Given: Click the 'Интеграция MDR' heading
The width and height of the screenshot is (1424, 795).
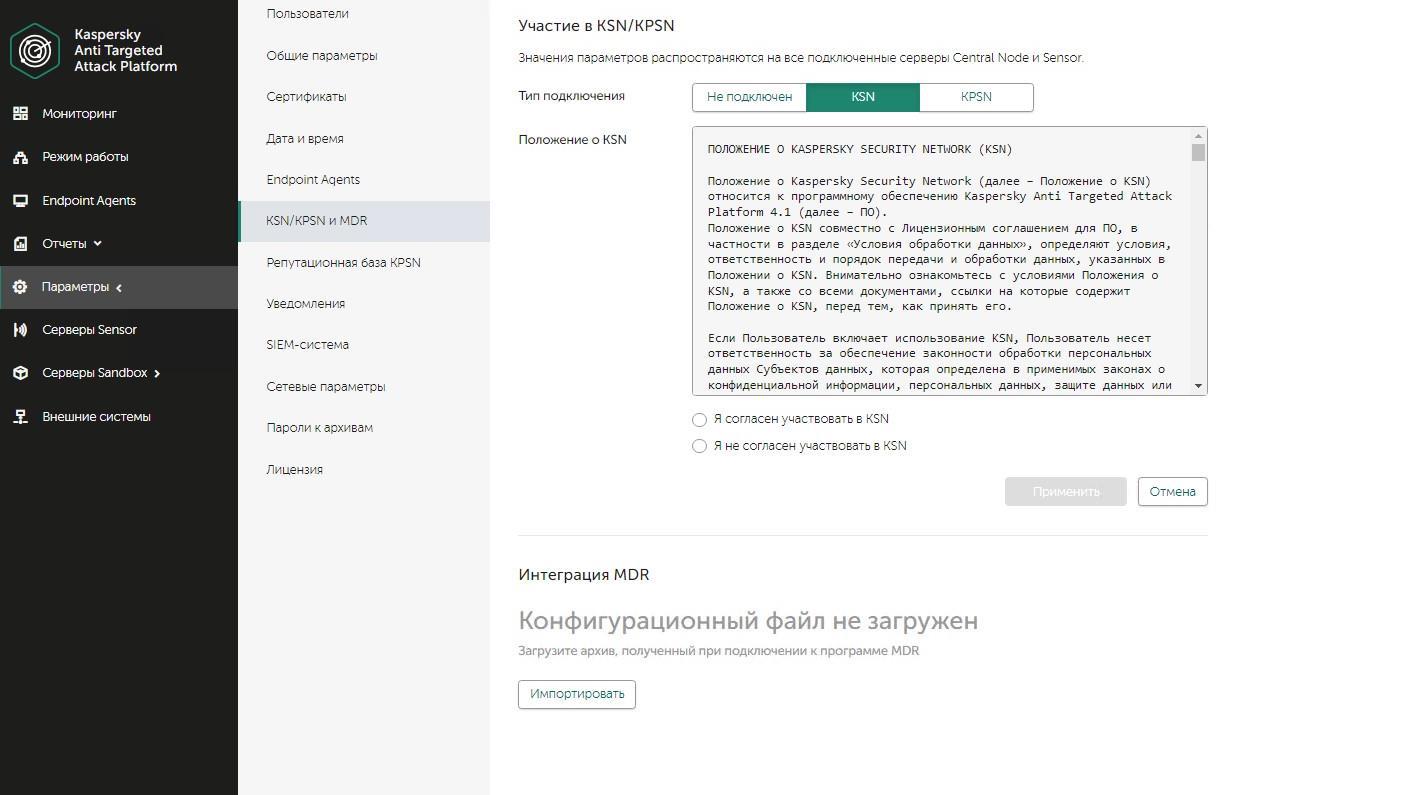Looking at the screenshot, I should pos(584,575).
